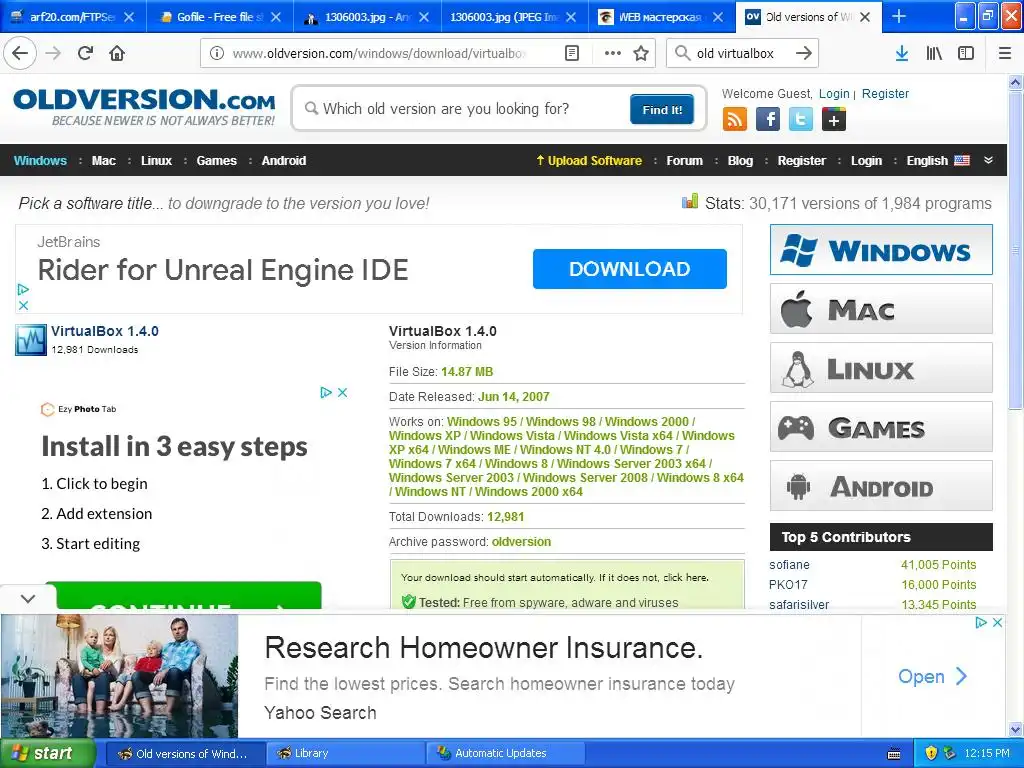Open the Library bookshelf icon
Image resolution: width=1024 pixels, height=768 pixels.
[x=934, y=54]
